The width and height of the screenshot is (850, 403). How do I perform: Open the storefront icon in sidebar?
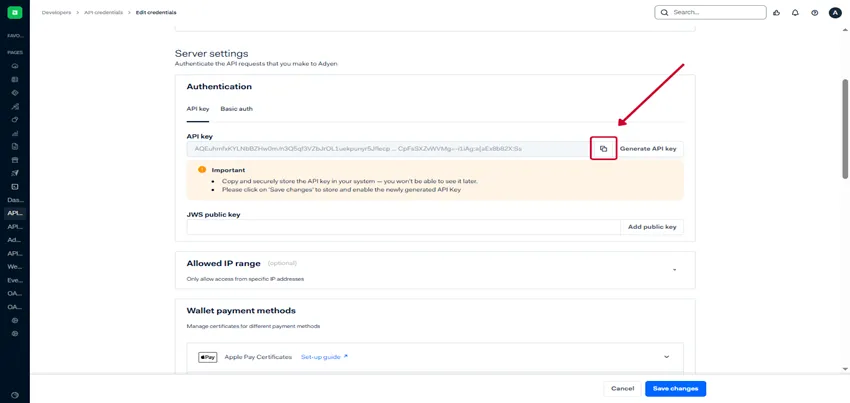pos(15,160)
